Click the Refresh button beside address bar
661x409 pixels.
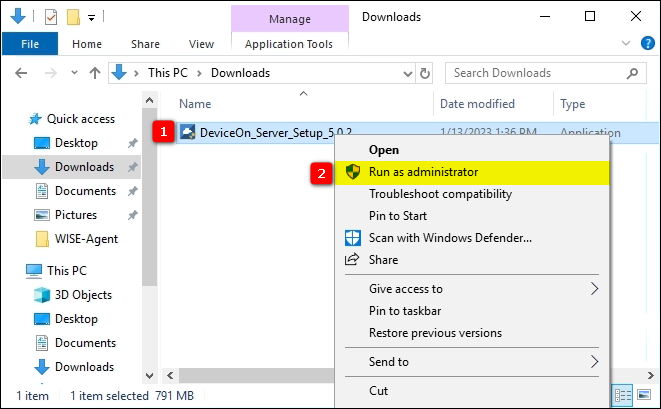coord(425,73)
